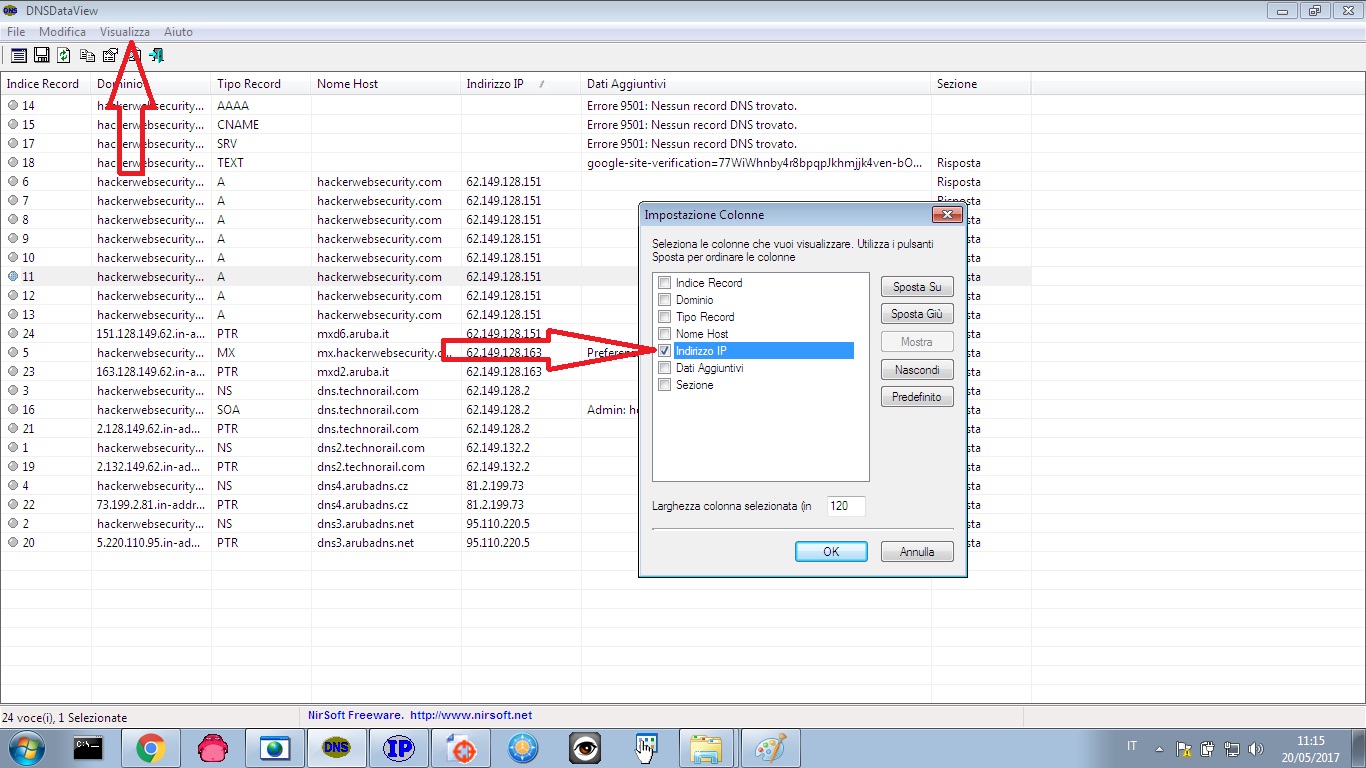The width and height of the screenshot is (1366, 768).
Task: Sort by the Nome Host column header
Action: point(386,84)
